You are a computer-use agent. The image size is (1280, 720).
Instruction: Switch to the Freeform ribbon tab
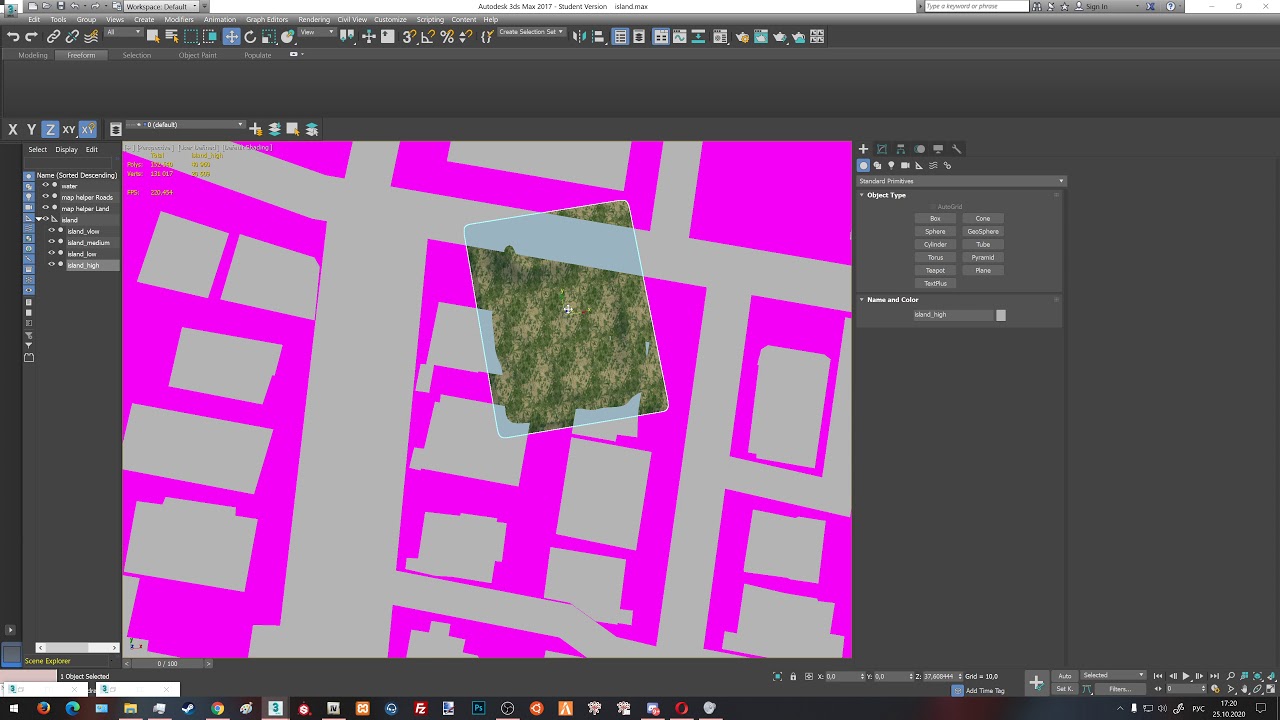tap(81, 55)
